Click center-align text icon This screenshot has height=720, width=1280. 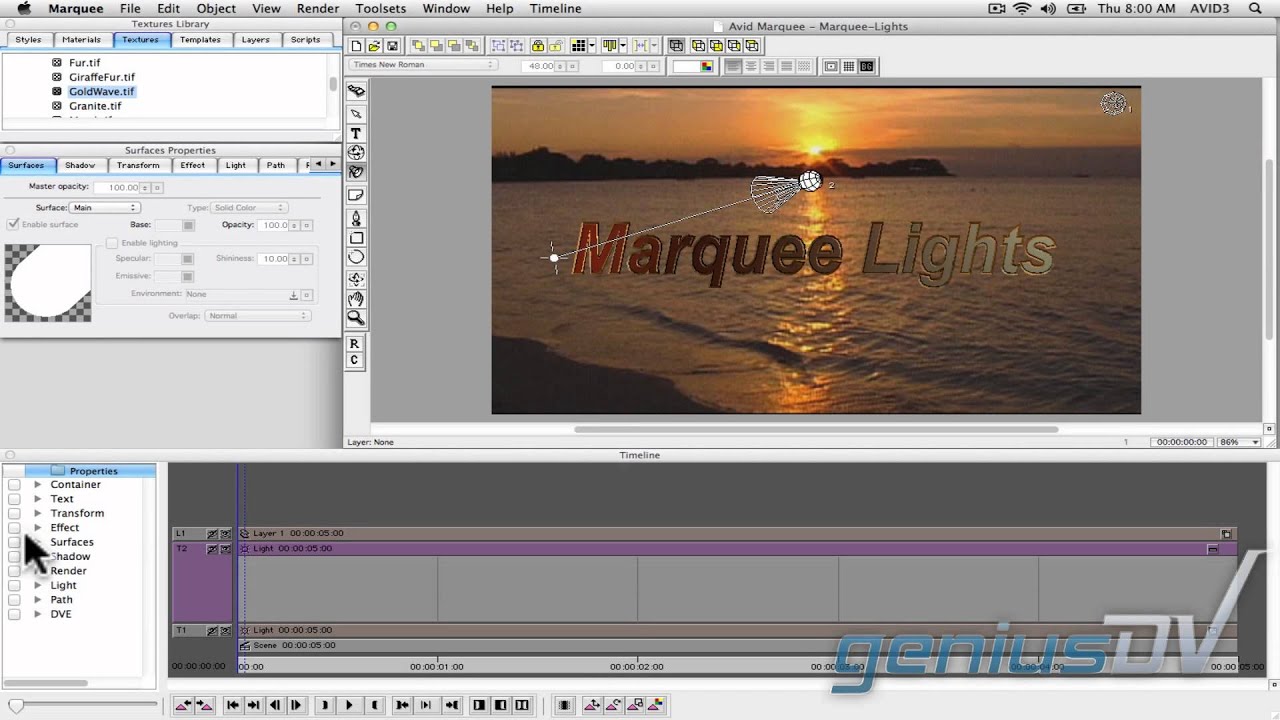coord(751,66)
